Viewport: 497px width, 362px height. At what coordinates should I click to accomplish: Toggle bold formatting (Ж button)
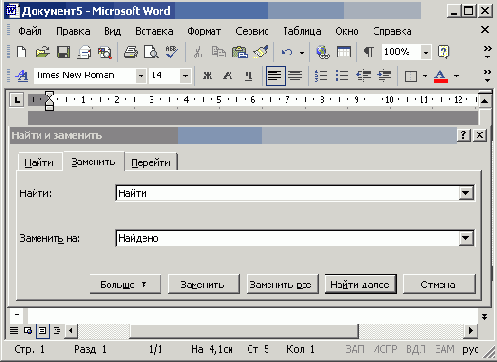click(x=207, y=76)
